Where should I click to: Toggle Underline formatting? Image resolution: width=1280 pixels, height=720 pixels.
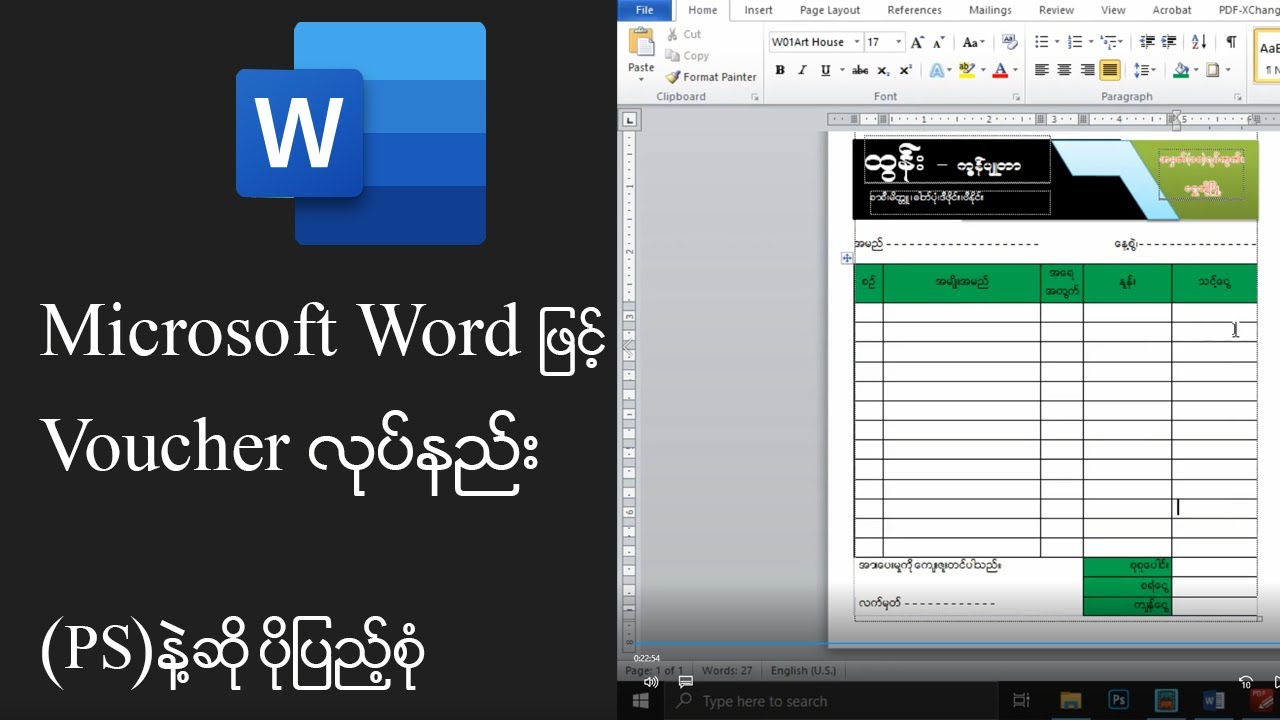(x=825, y=70)
